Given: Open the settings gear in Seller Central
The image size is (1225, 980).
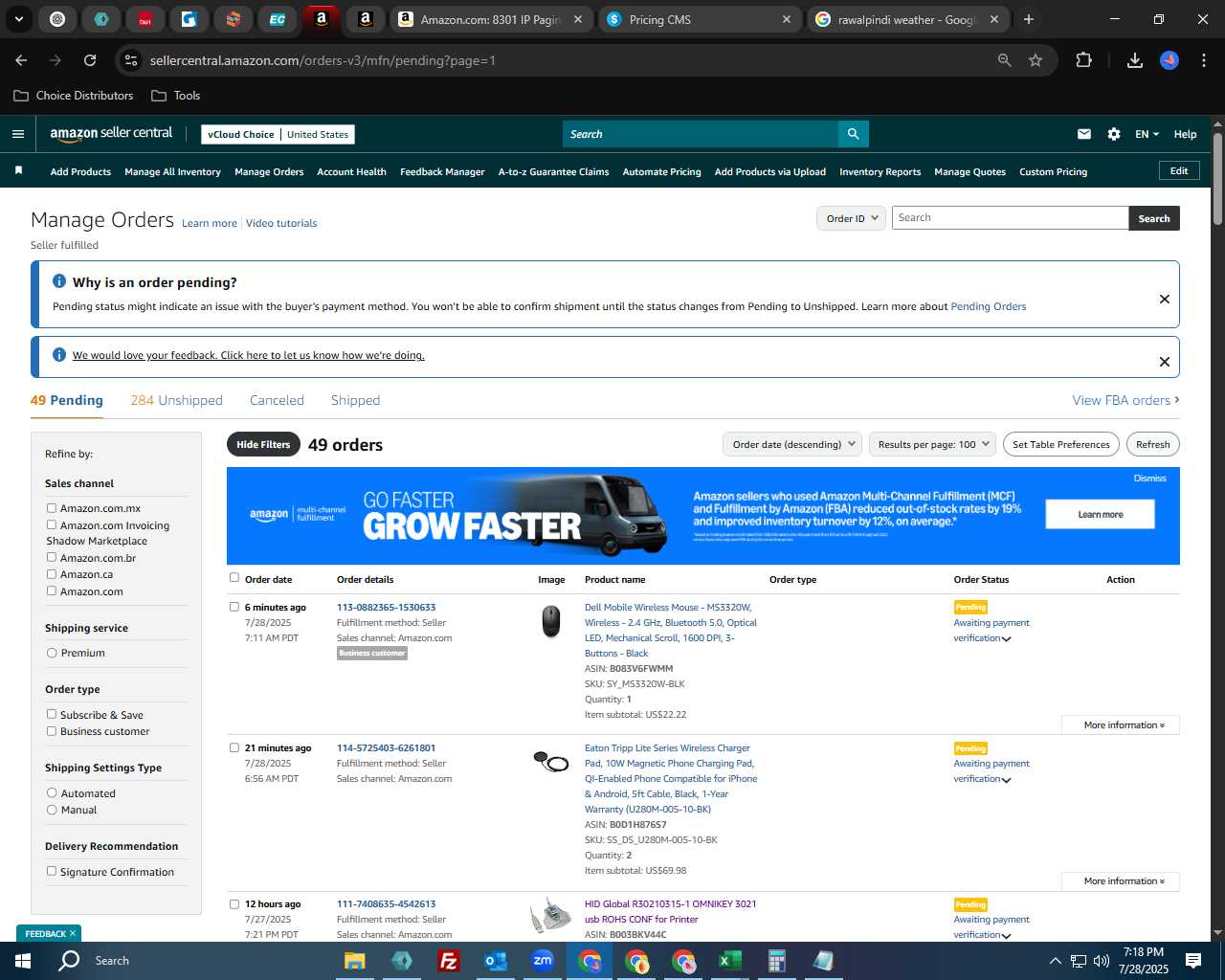Looking at the screenshot, I should (x=1113, y=134).
